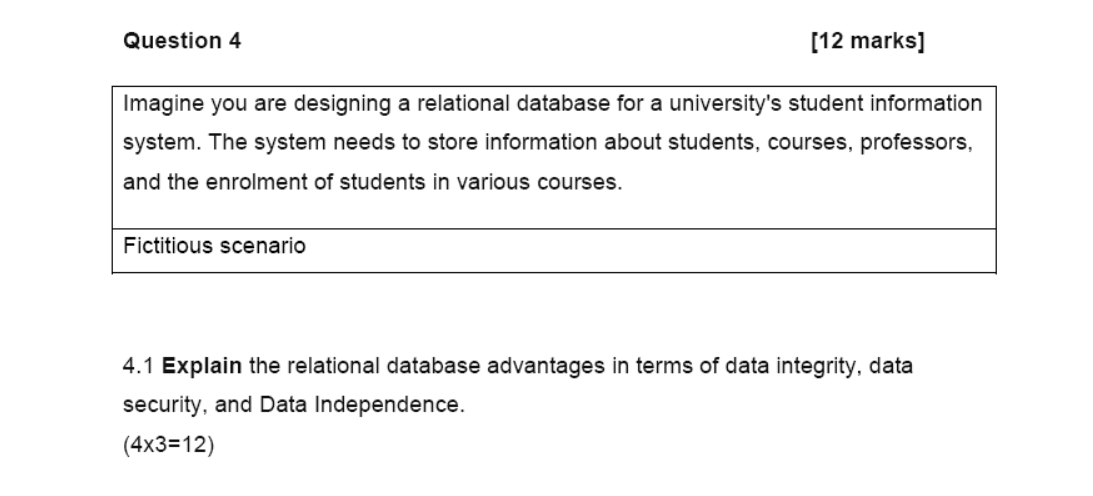Click the "[12 marks]" label
This screenshot has height=496, width=1093.
point(868,41)
